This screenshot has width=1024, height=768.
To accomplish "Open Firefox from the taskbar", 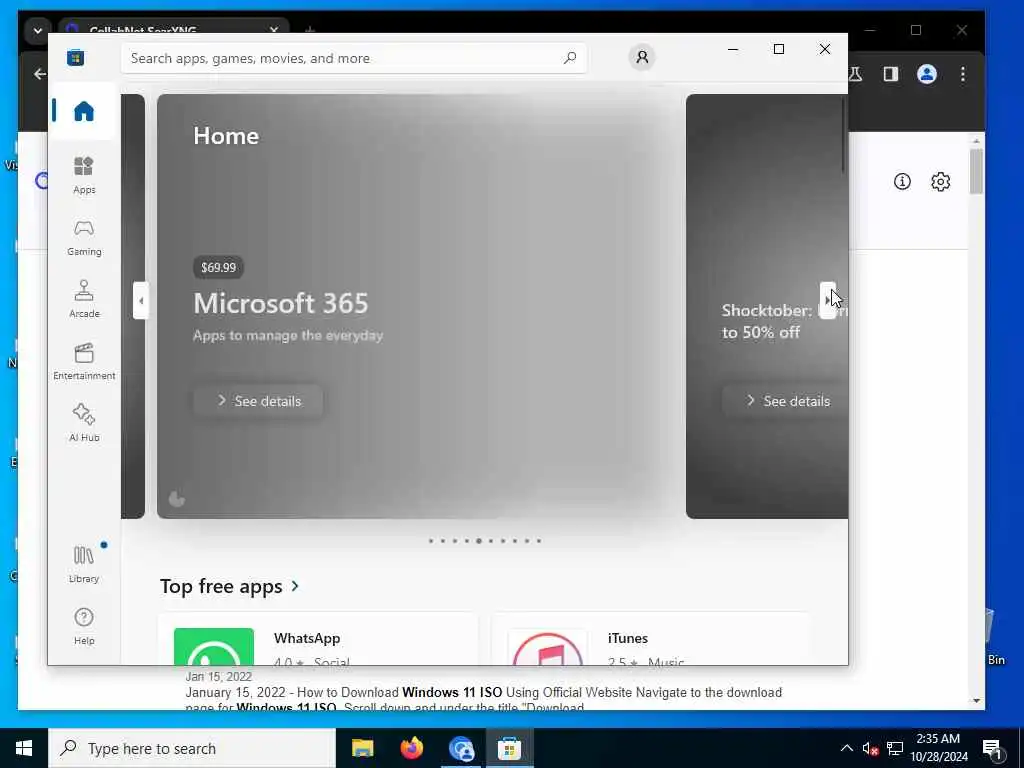I will pos(411,748).
